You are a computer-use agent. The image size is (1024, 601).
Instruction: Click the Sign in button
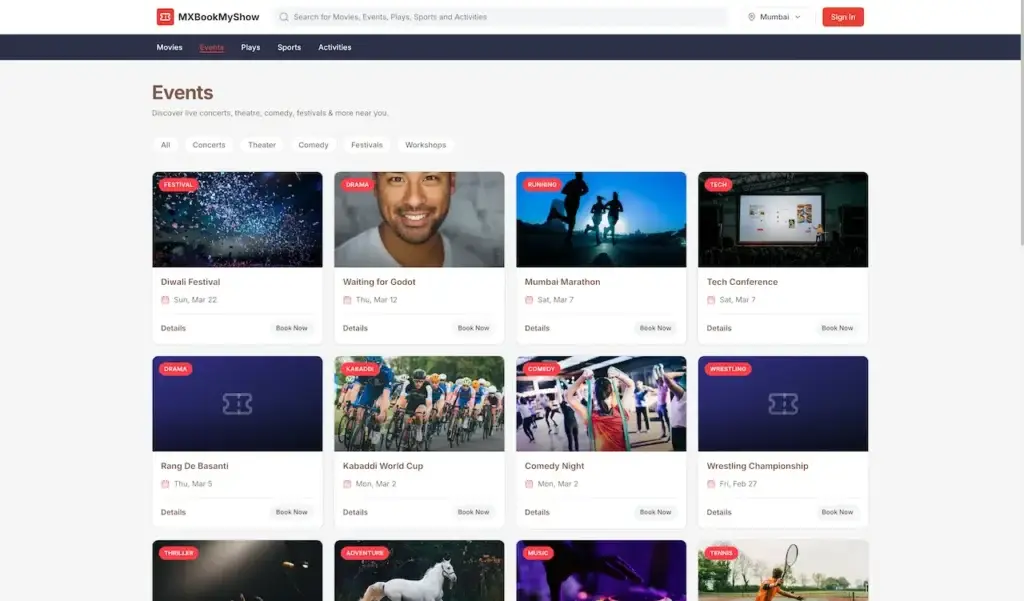843,17
